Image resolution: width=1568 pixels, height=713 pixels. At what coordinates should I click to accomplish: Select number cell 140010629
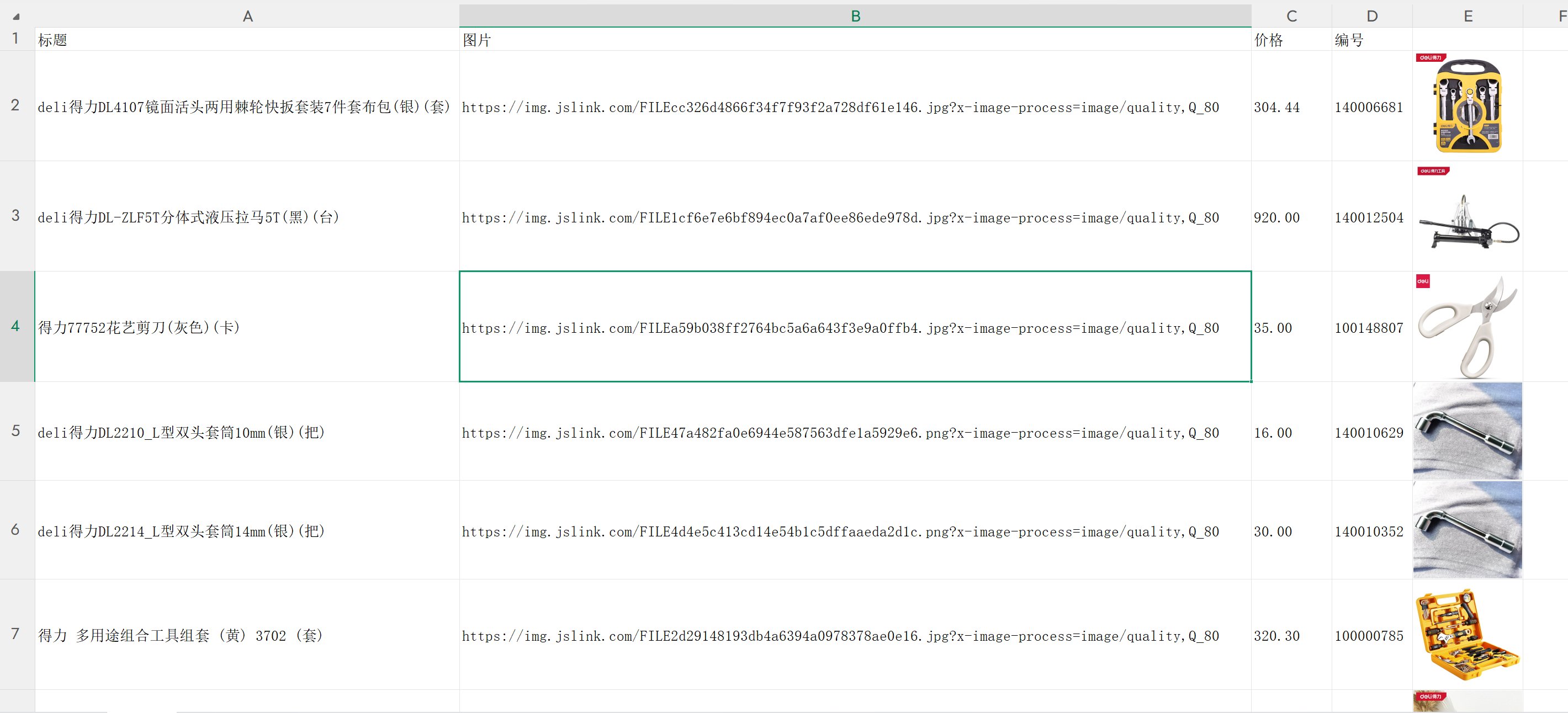[1371, 432]
